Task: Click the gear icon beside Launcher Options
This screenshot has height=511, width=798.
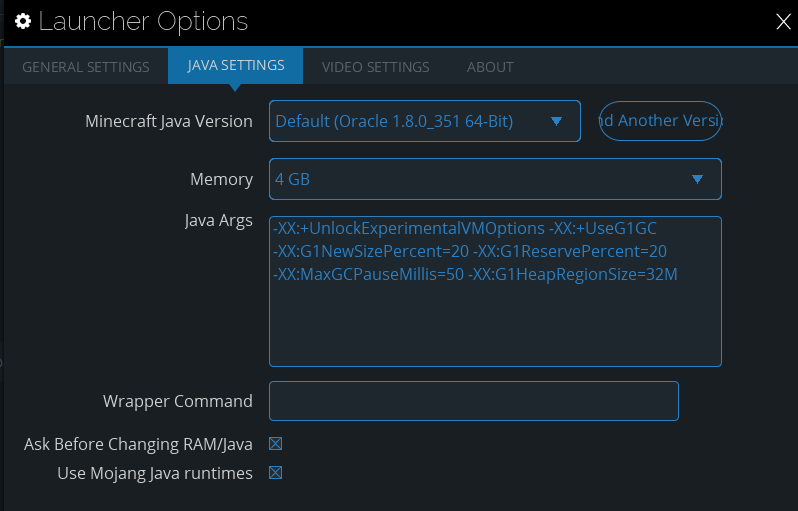Action: tap(22, 21)
